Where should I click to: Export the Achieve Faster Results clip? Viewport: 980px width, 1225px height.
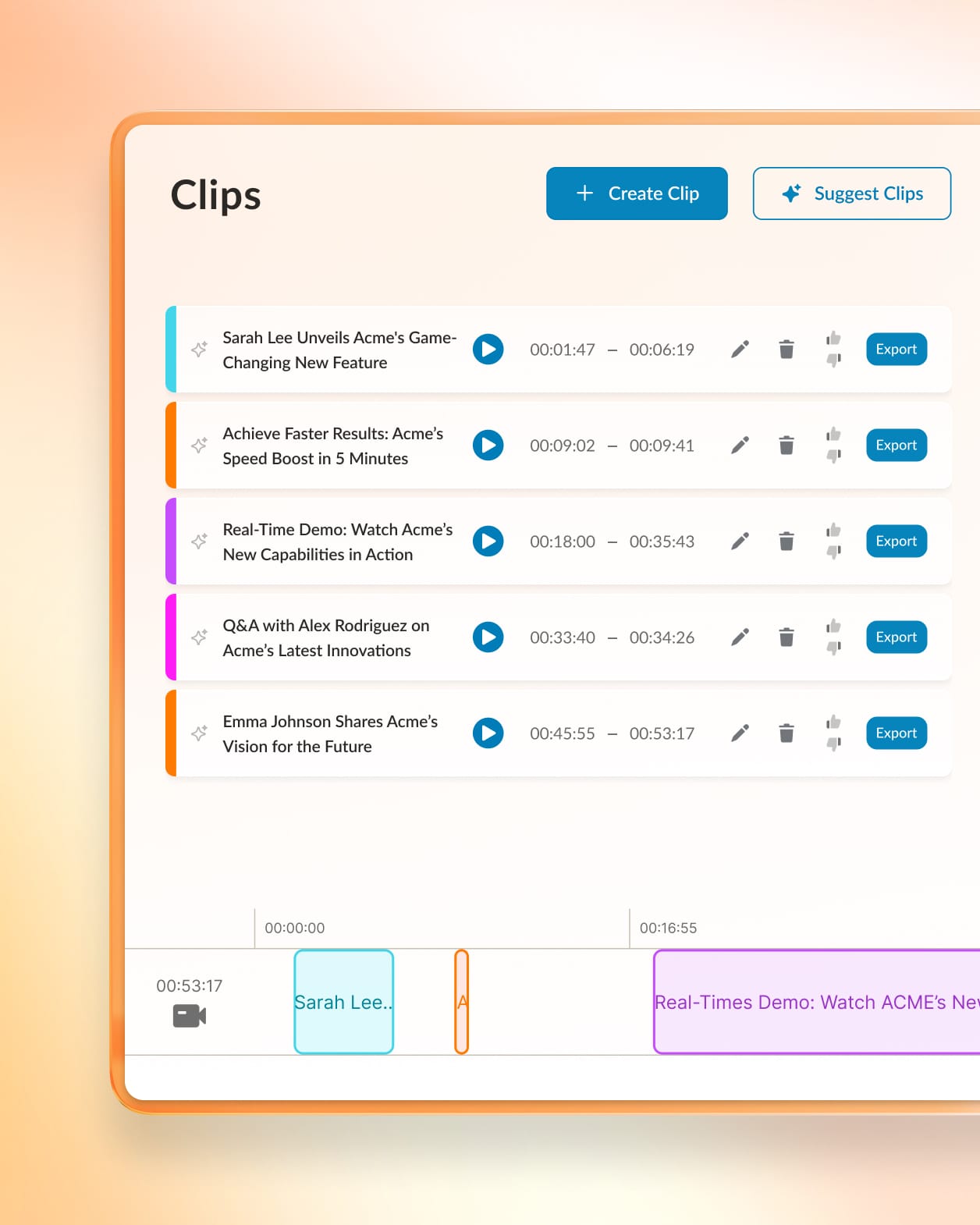click(897, 446)
